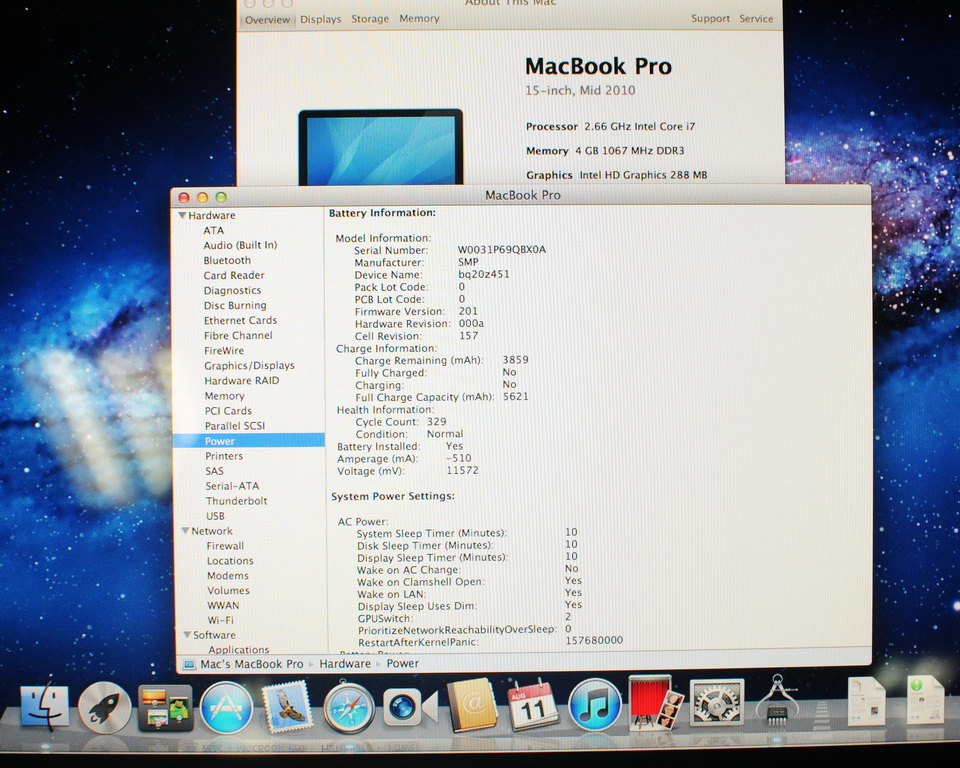Click Power segment in the path bar

(402, 663)
